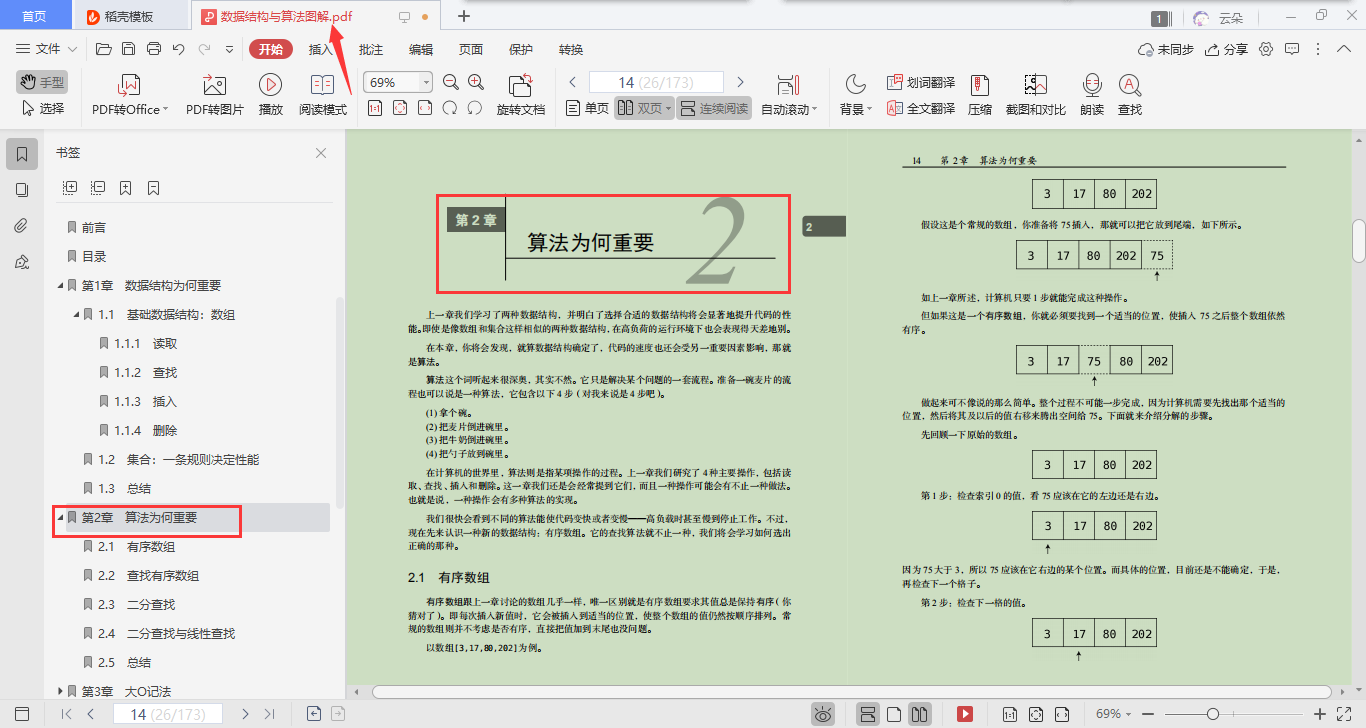The width and height of the screenshot is (1366, 728).
Task: Select the 批注 ribbon tab
Action: click(371, 49)
